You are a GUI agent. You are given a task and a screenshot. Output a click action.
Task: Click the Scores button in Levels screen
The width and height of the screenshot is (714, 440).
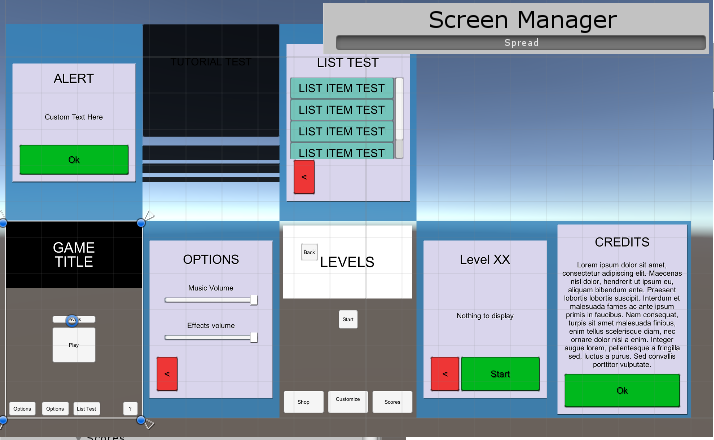[x=392, y=402]
